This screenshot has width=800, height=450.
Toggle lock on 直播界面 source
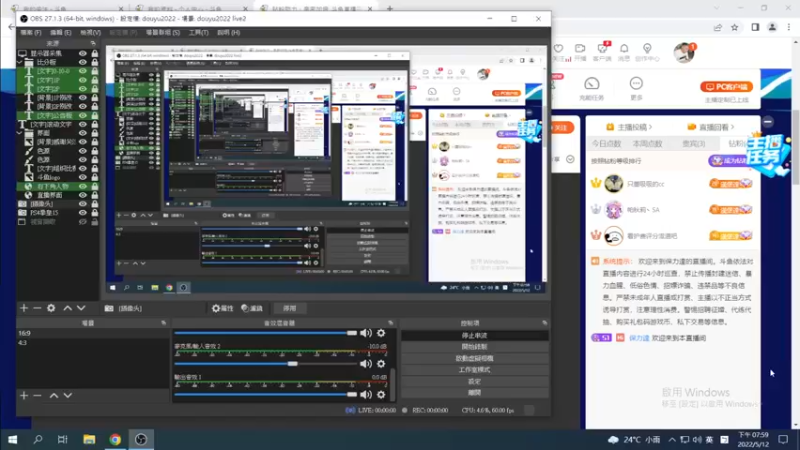point(94,195)
